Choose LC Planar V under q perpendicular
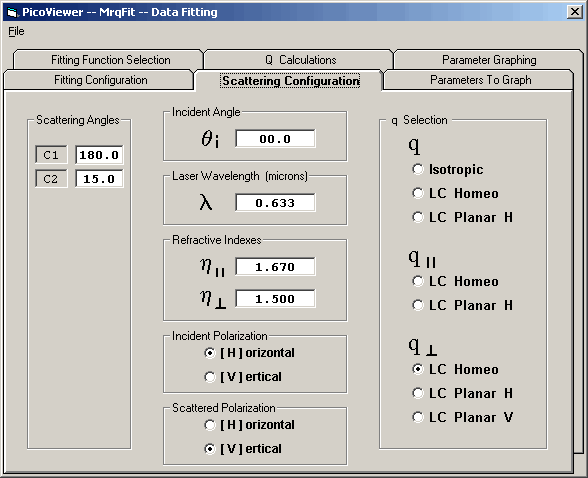This screenshot has height=478, width=588. [462, 417]
